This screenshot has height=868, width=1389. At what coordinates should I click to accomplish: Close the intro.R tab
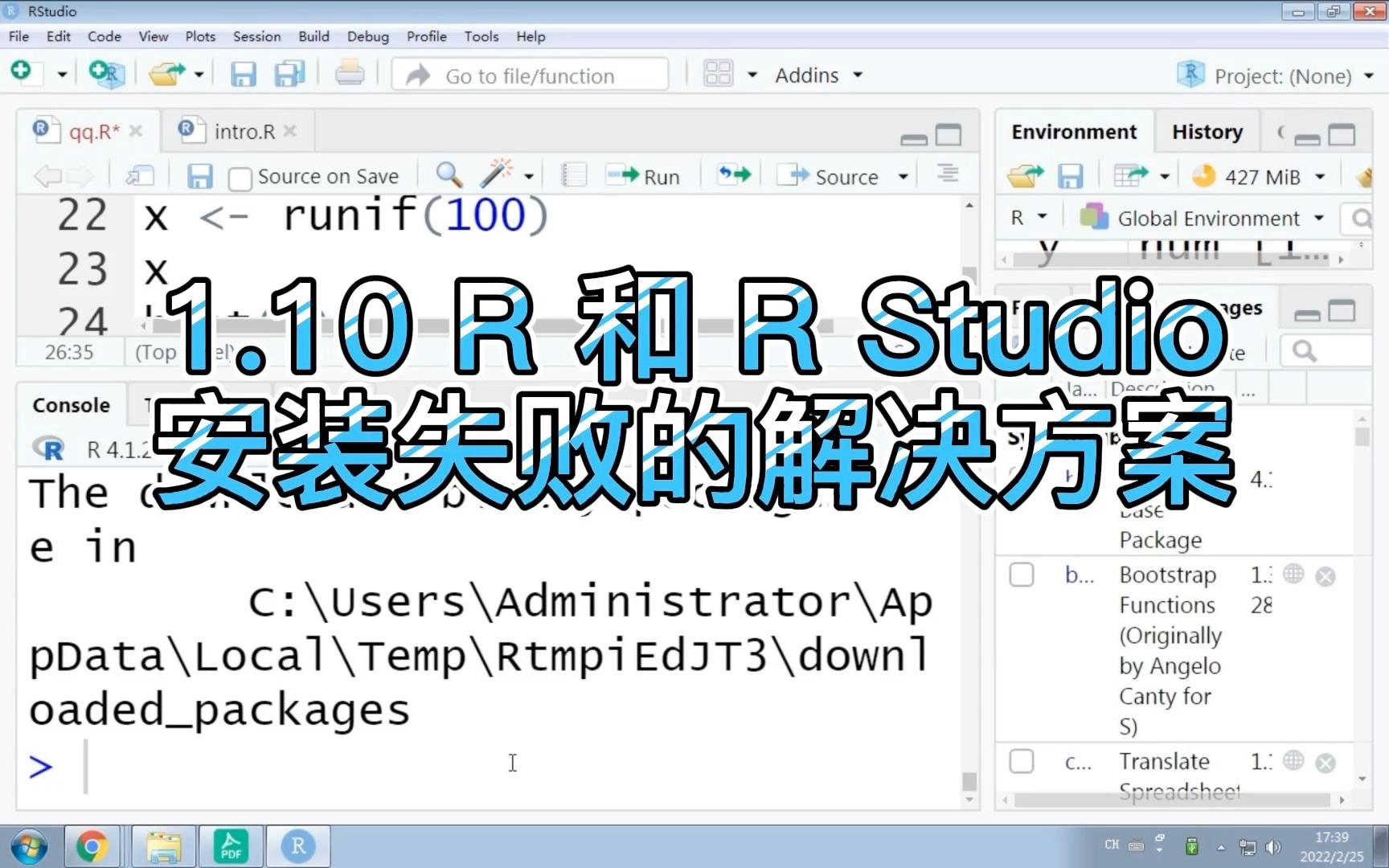(290, 131)
